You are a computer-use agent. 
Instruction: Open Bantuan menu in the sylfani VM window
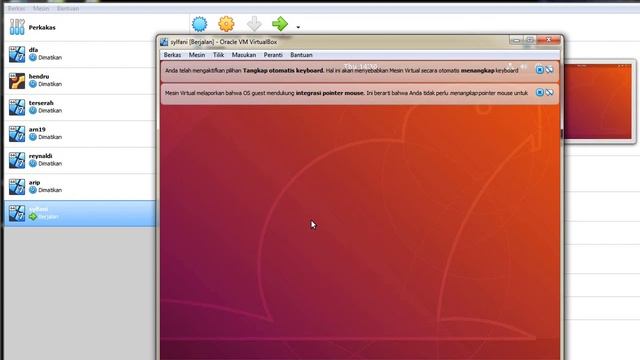(301, 55)
